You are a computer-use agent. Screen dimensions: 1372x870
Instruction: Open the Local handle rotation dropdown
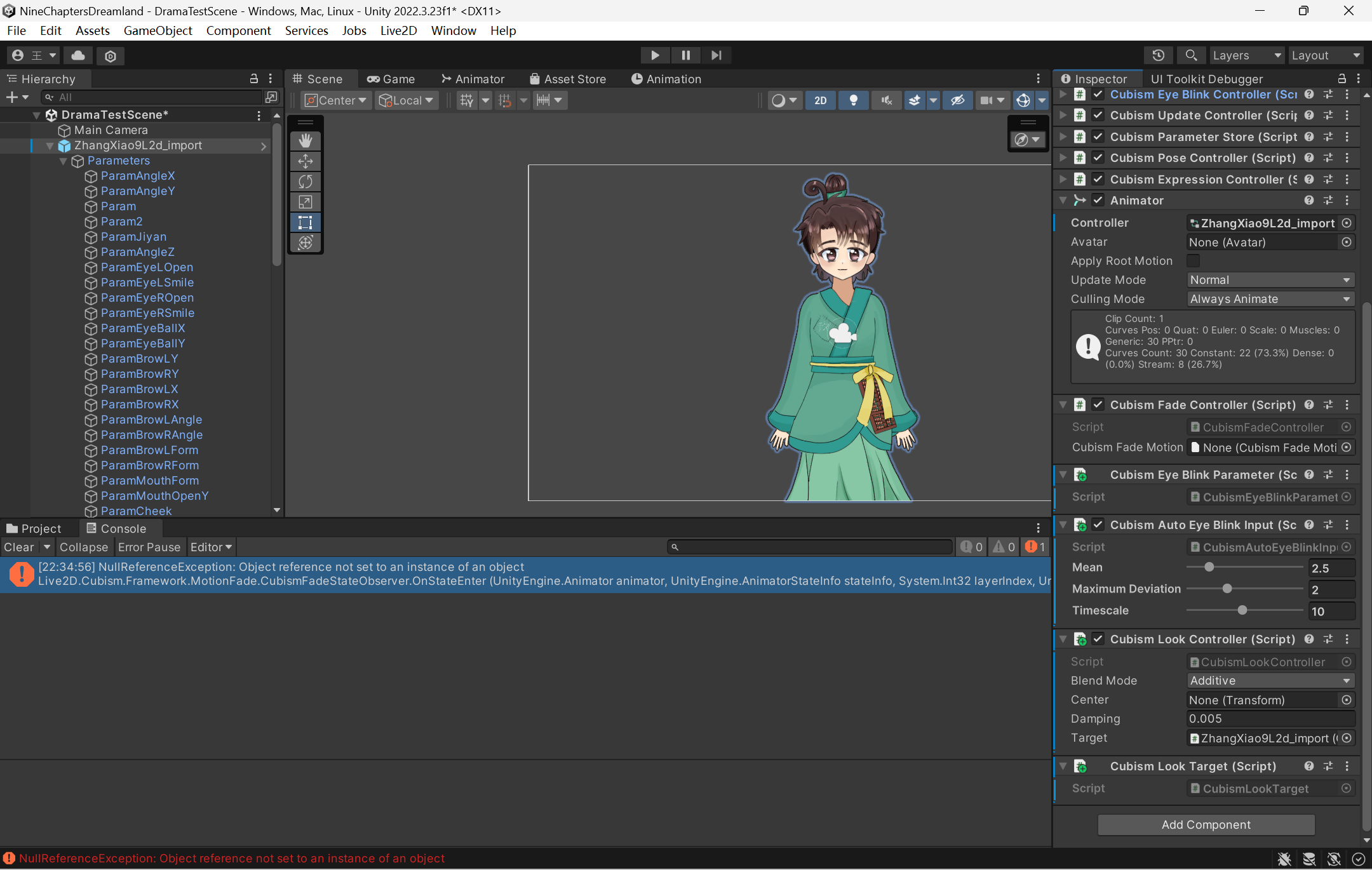pos(407,100)
